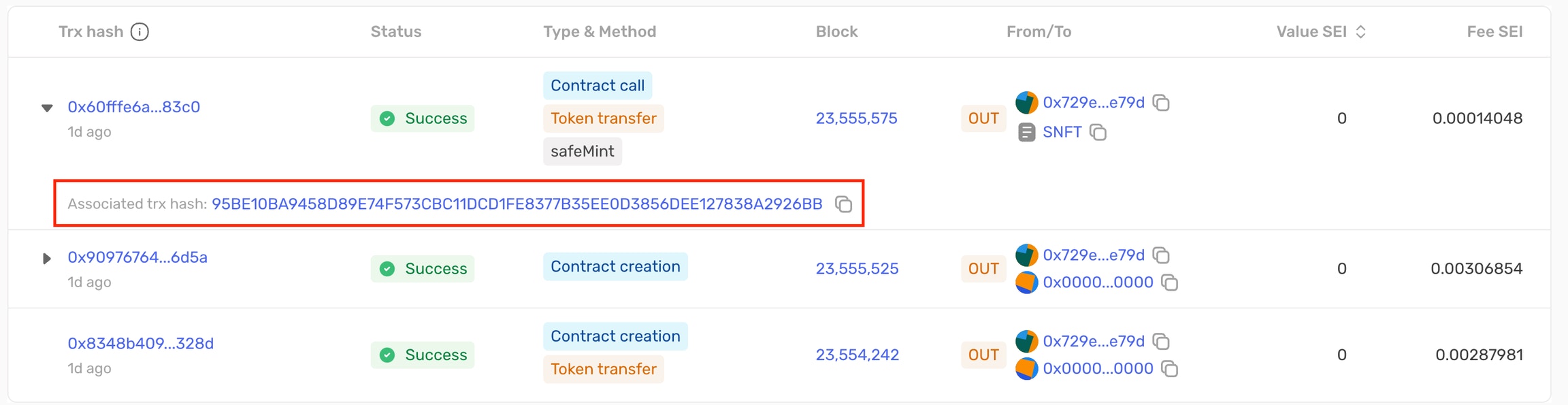
Task: Copy the SNFT contract address
Action: pos(1098,132)
